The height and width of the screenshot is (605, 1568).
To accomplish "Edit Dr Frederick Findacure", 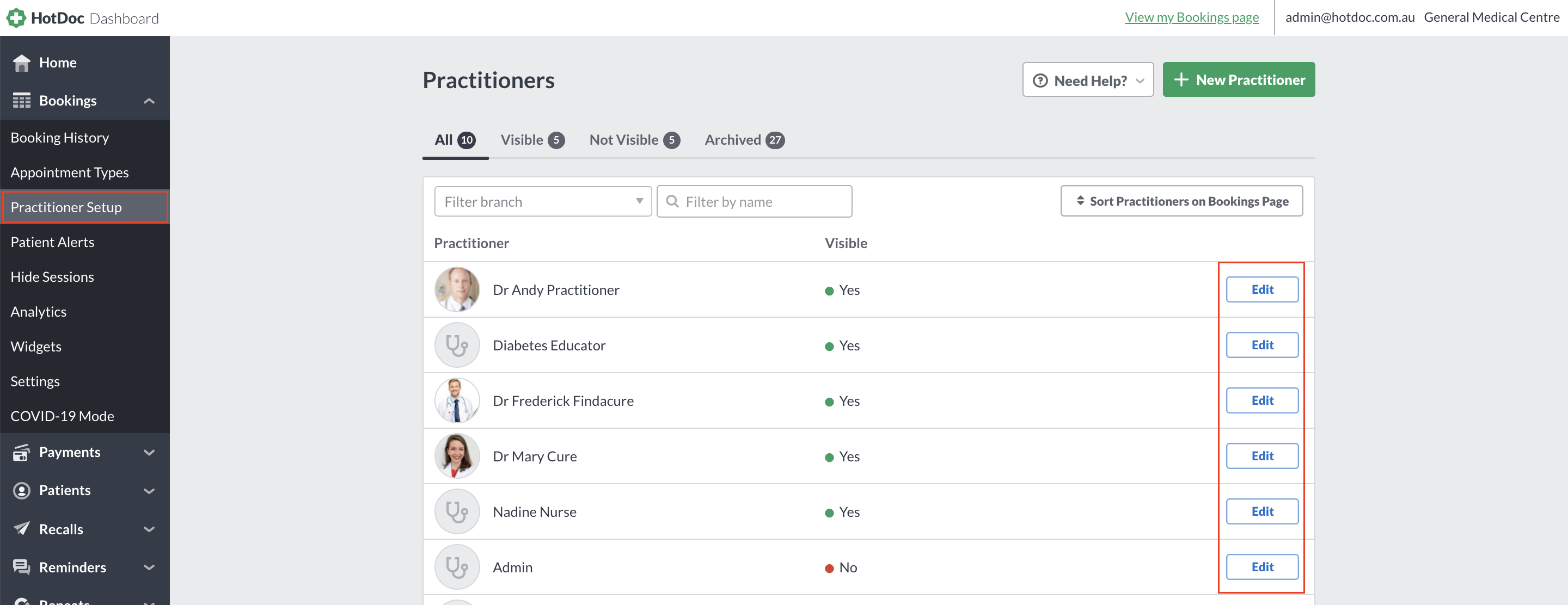I will click(1262, 400).
